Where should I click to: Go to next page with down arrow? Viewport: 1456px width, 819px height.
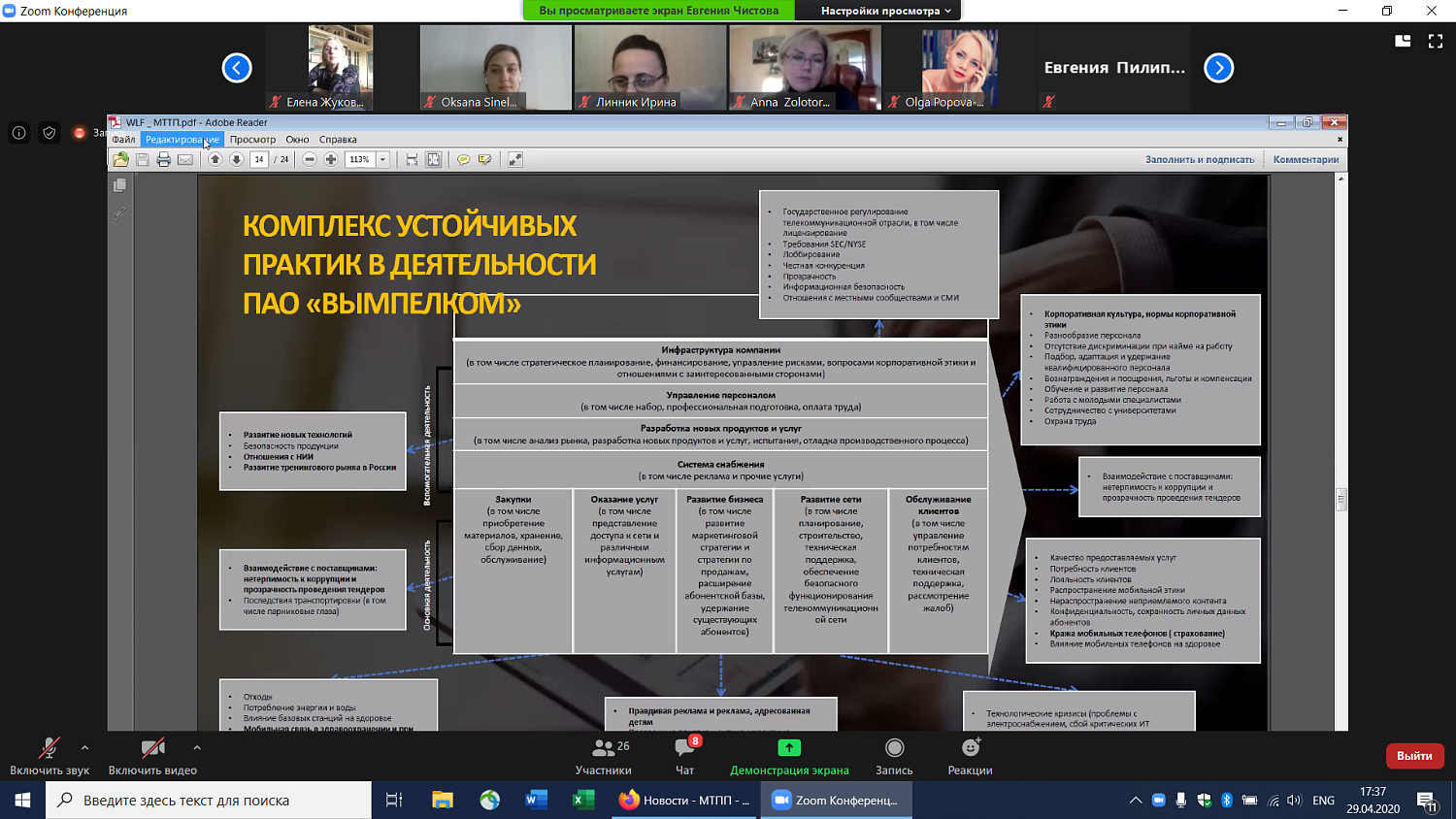(x=236, y=159)
